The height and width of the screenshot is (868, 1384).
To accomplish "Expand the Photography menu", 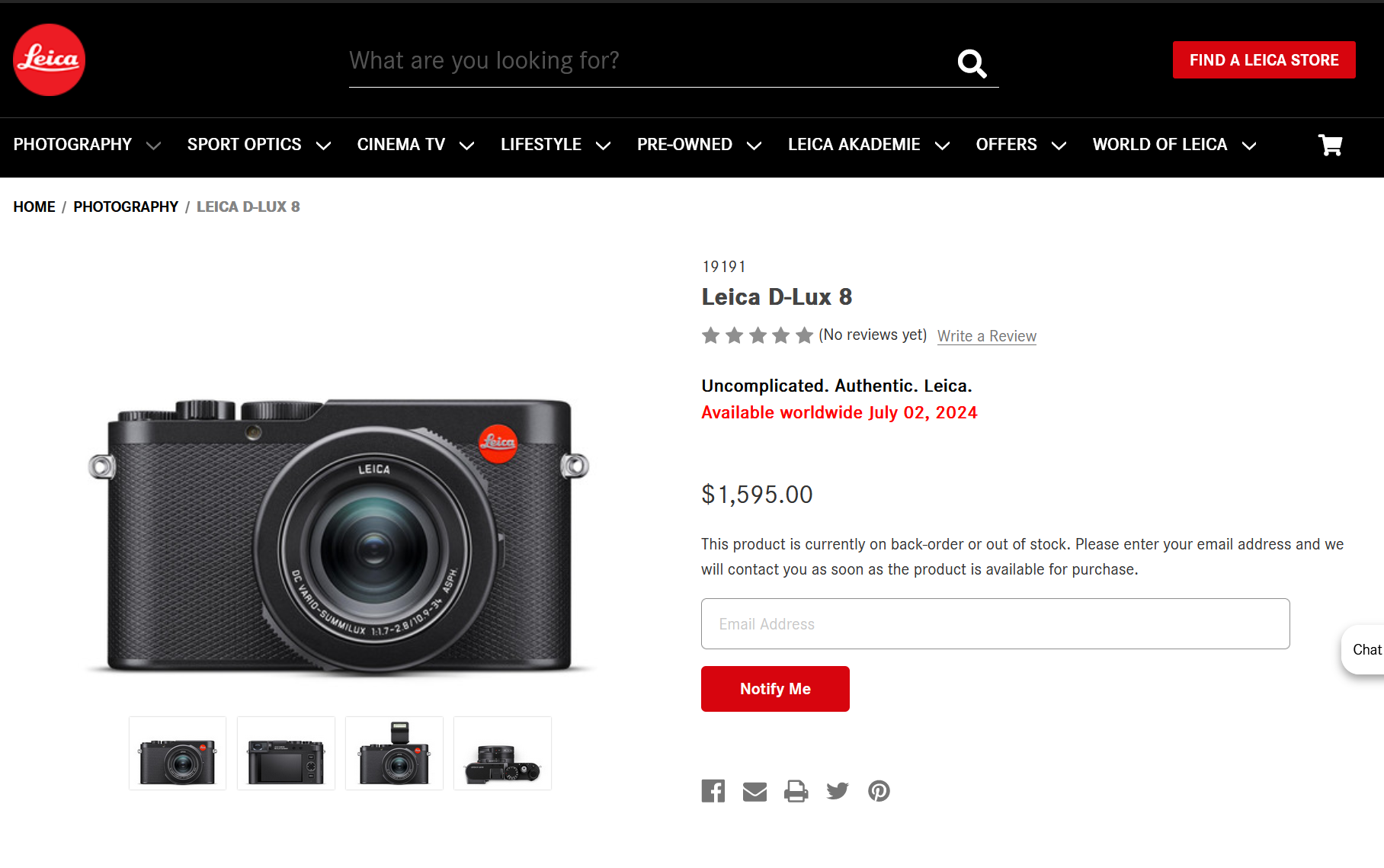I will tap(87, 145).
